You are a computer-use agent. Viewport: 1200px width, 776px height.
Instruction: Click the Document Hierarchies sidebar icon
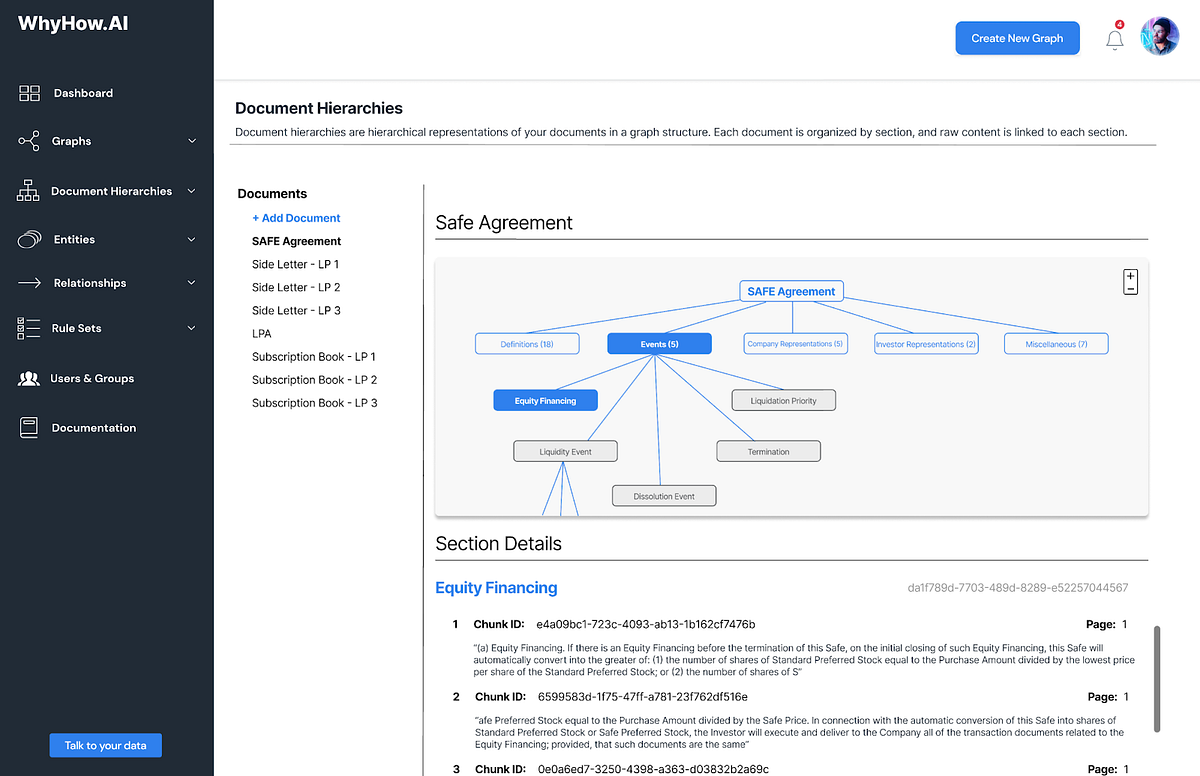click(27, 190)
